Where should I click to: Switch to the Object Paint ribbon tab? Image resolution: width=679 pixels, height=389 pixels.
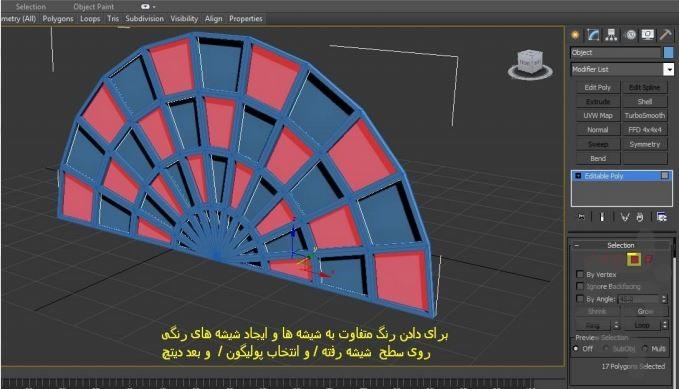pos(94,6)
